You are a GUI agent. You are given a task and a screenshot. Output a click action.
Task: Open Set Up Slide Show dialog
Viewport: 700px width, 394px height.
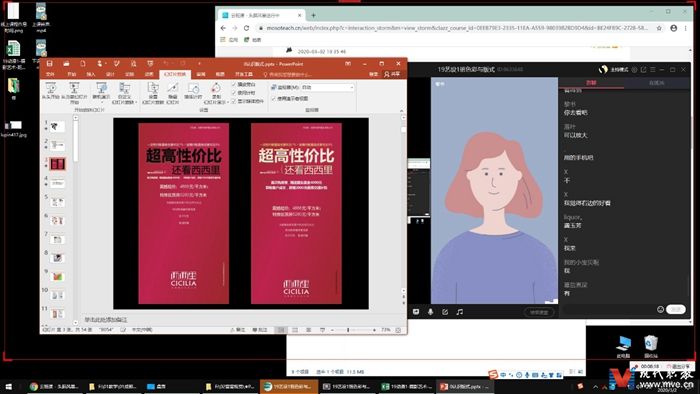tap(153, 93)
